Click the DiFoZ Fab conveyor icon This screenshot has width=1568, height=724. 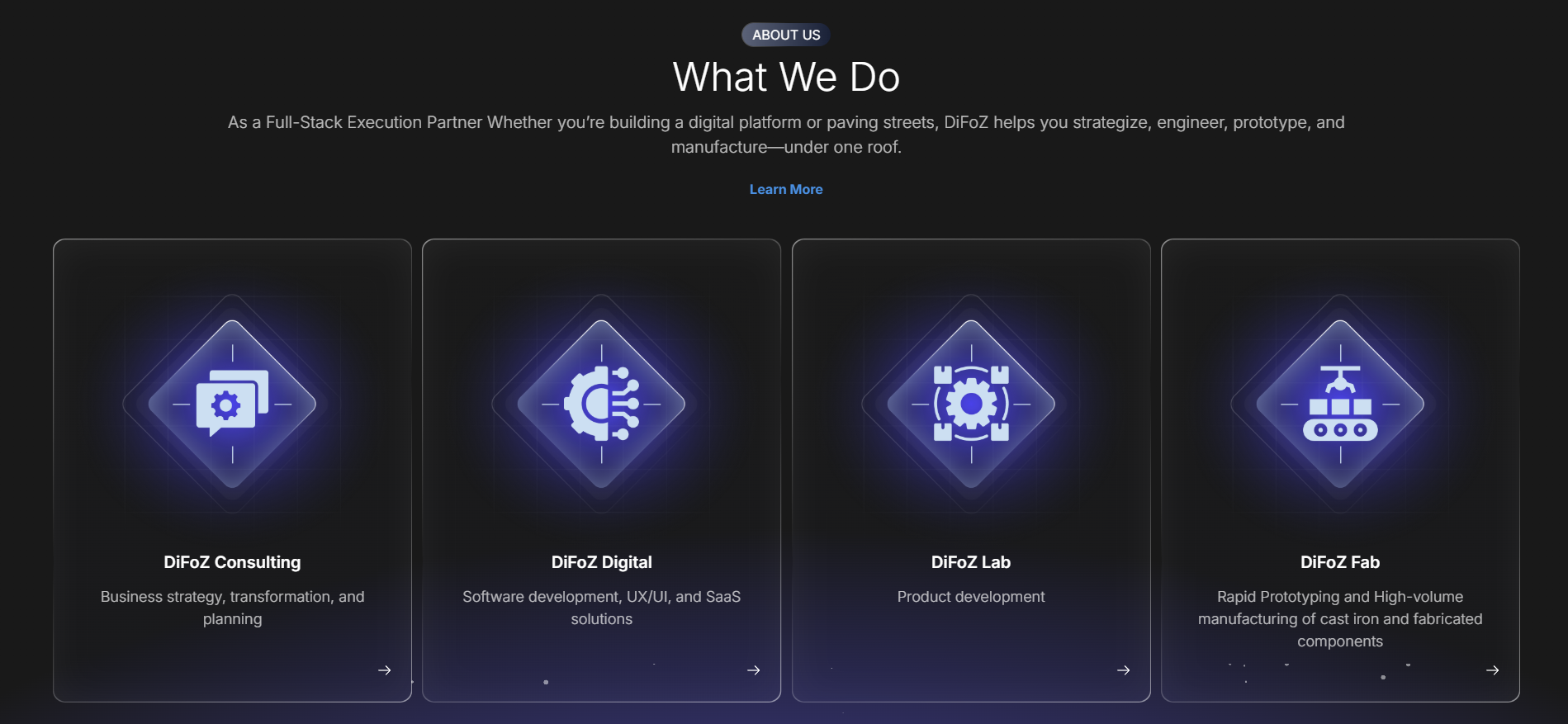1340,404
